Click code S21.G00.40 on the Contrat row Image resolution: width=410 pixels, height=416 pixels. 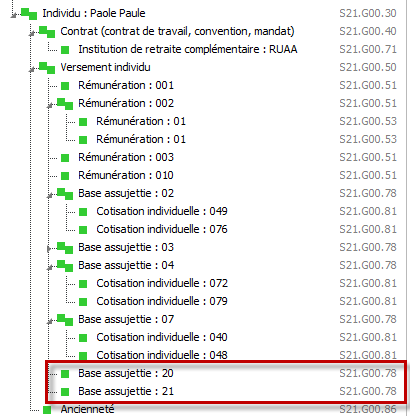coord(368,31)
